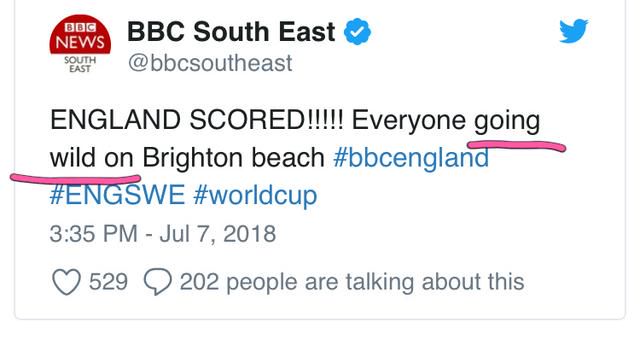Image resolution: width=640 pixels, height=363 pixels.
Task: Click the word "Everyone" in the tweet
Action: pyautogui.click(x=409, y=121)
